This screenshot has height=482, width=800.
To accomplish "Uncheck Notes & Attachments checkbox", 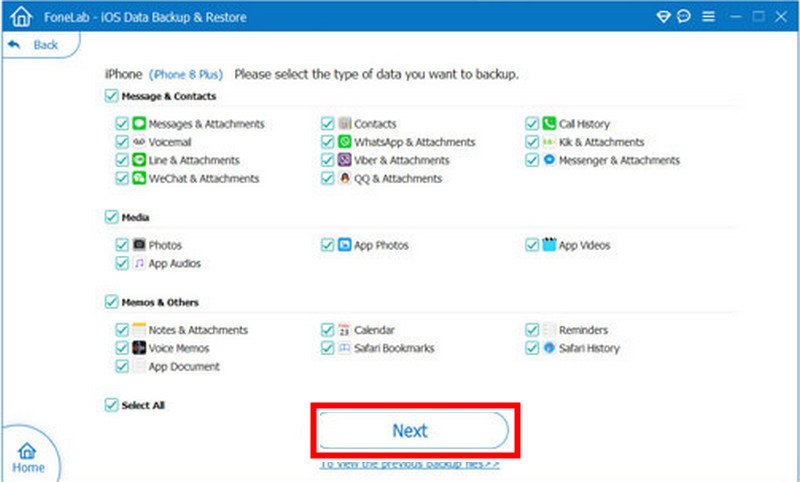I will 122,330.
